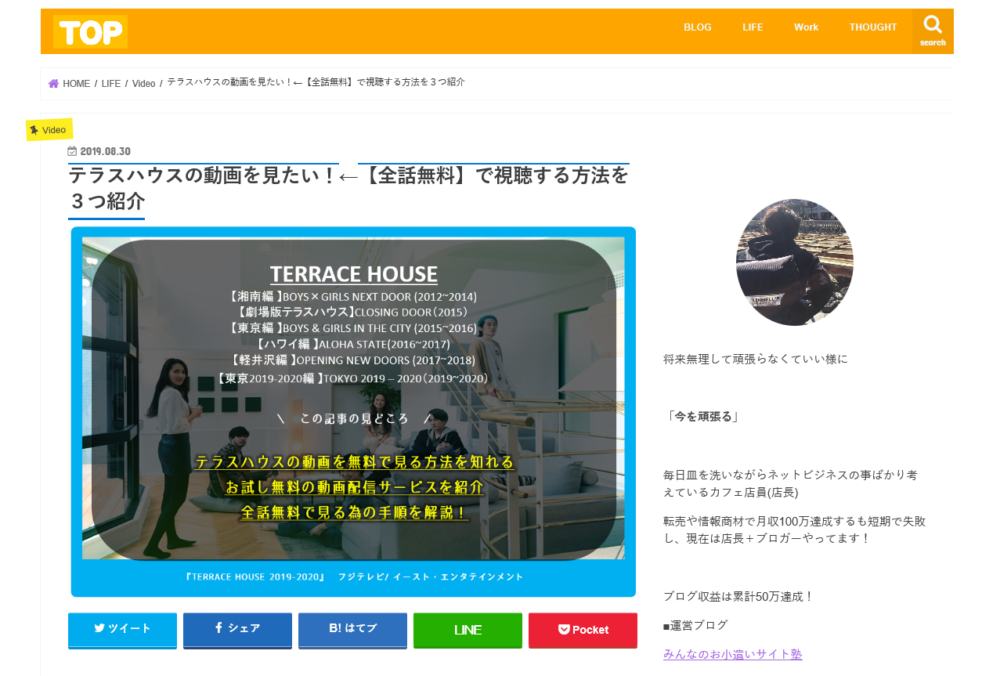Bookmark with B! はてブ button
Viewport: 1000px width, 676px height.
(353, 630)
